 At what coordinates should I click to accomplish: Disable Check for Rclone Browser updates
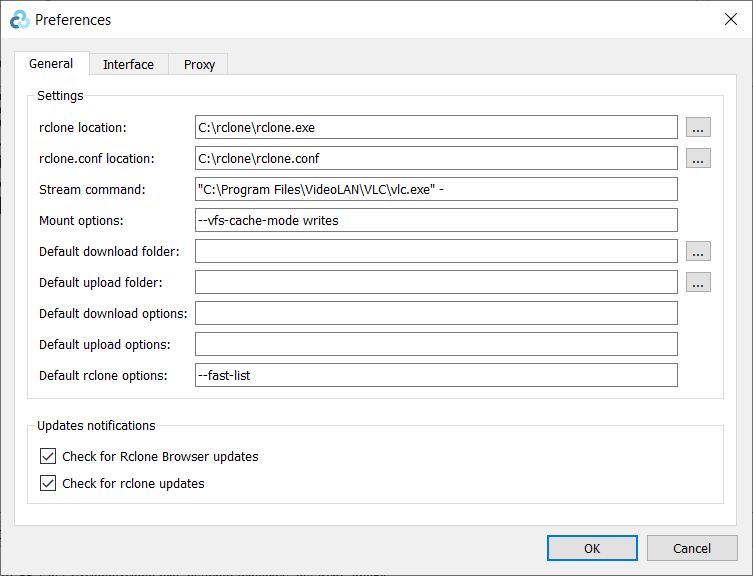pos(48,456)
